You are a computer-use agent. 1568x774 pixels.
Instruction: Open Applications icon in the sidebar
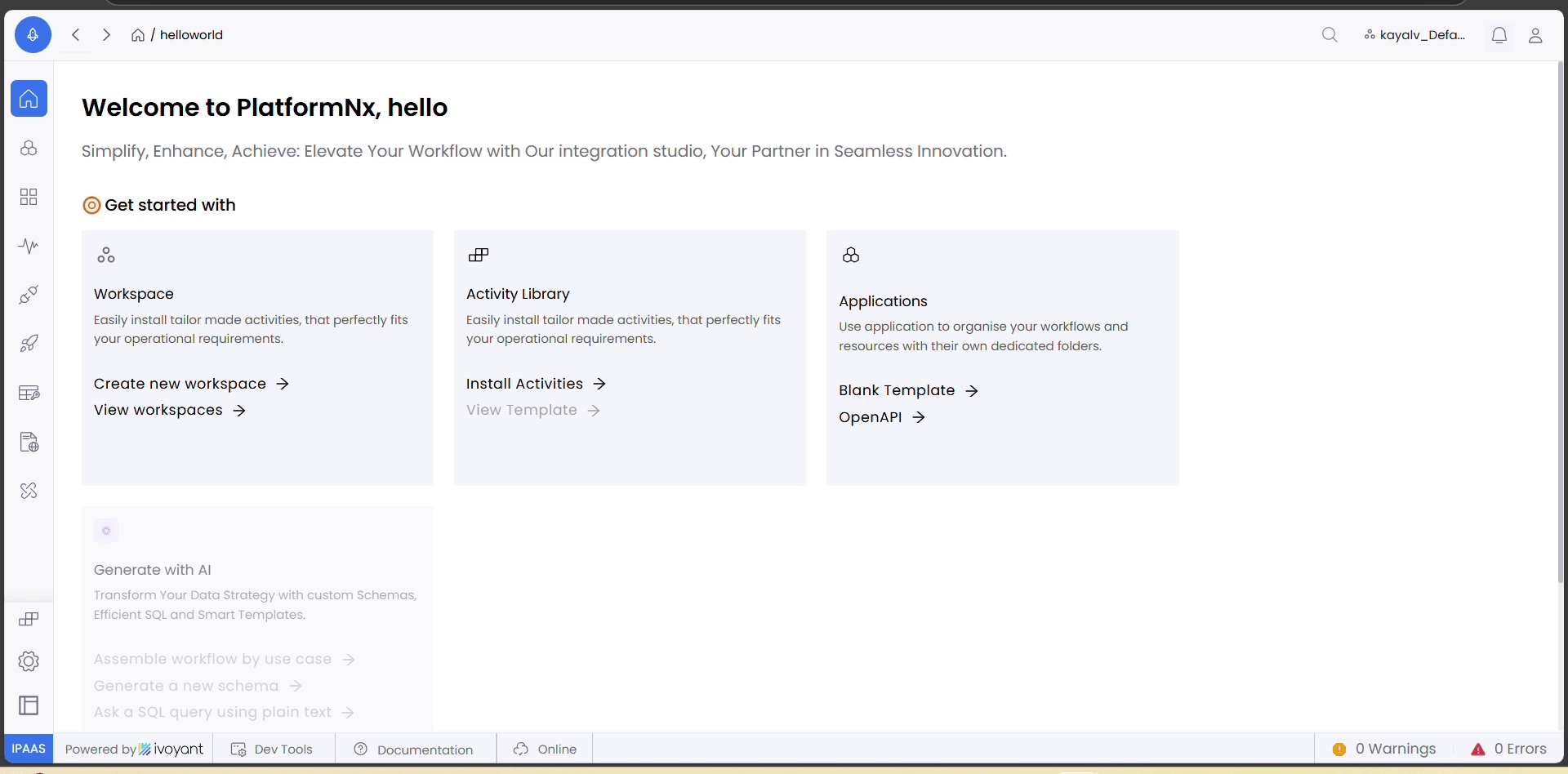click(x=29, y=148)
